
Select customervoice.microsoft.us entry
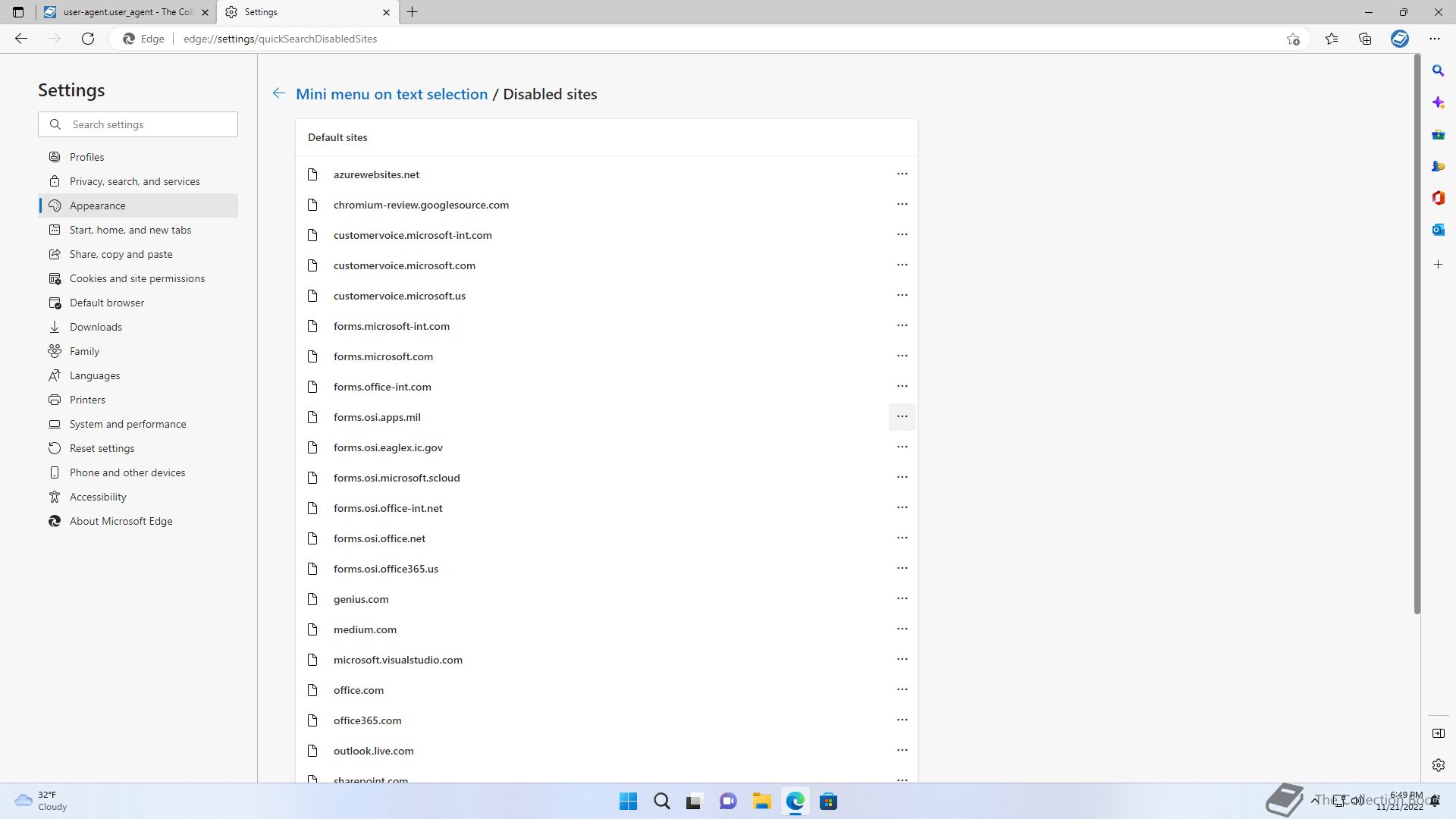click(x=606, y=296)
